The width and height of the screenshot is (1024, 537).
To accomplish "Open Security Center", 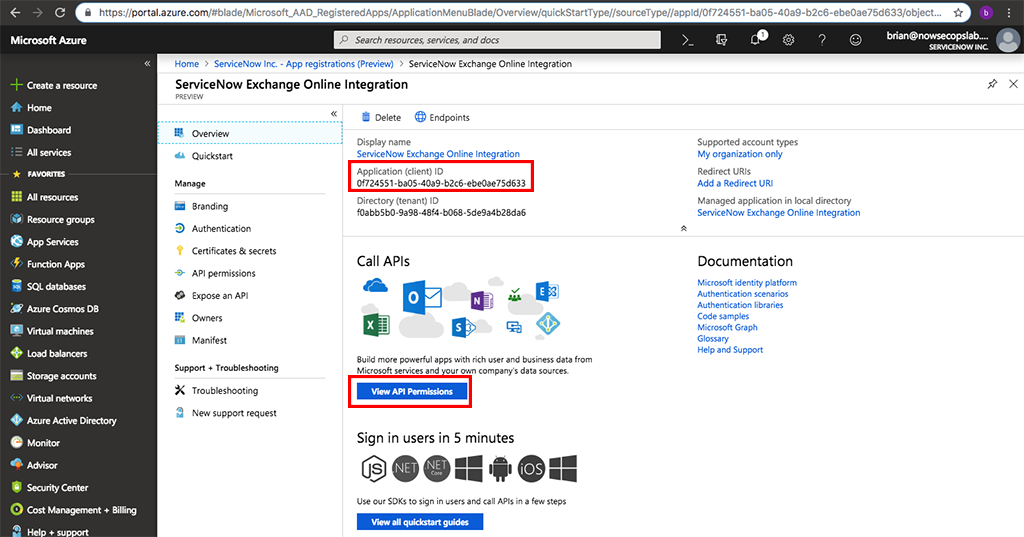I will pos(50,487).
